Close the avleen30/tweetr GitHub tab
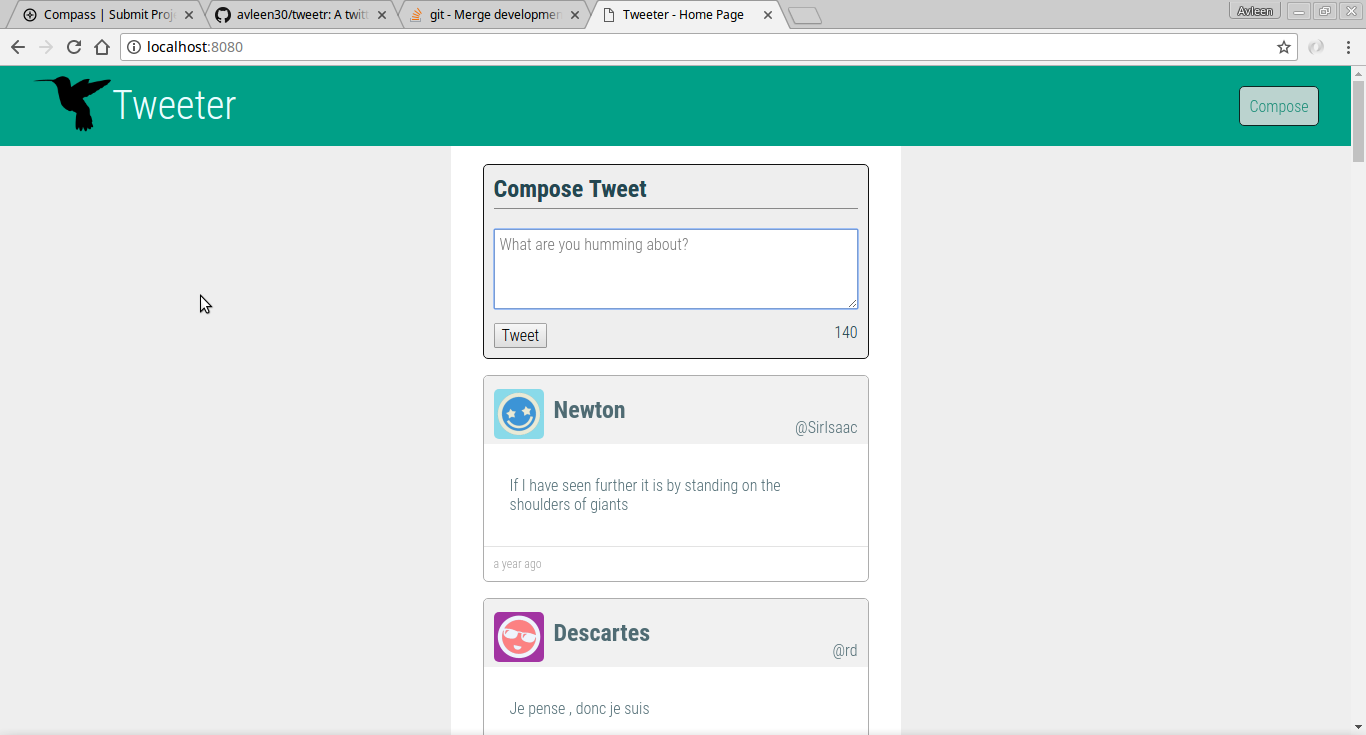 click(x=382, y=15)
